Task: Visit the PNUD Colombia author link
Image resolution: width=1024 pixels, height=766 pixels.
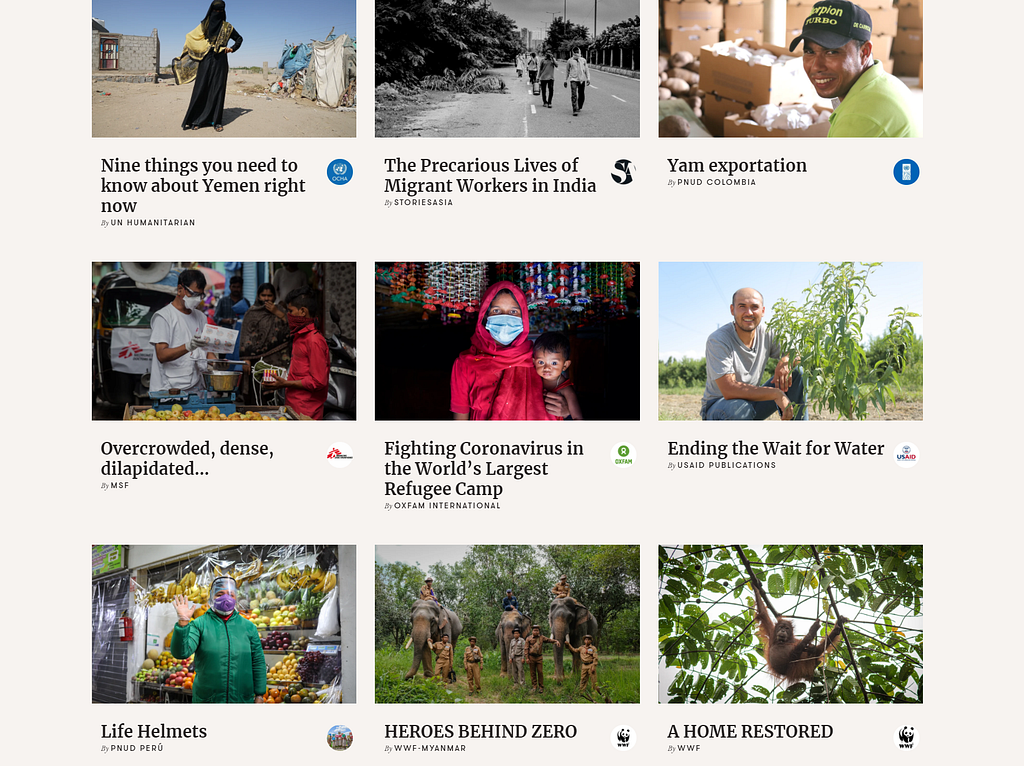Action: coord(716,182)
